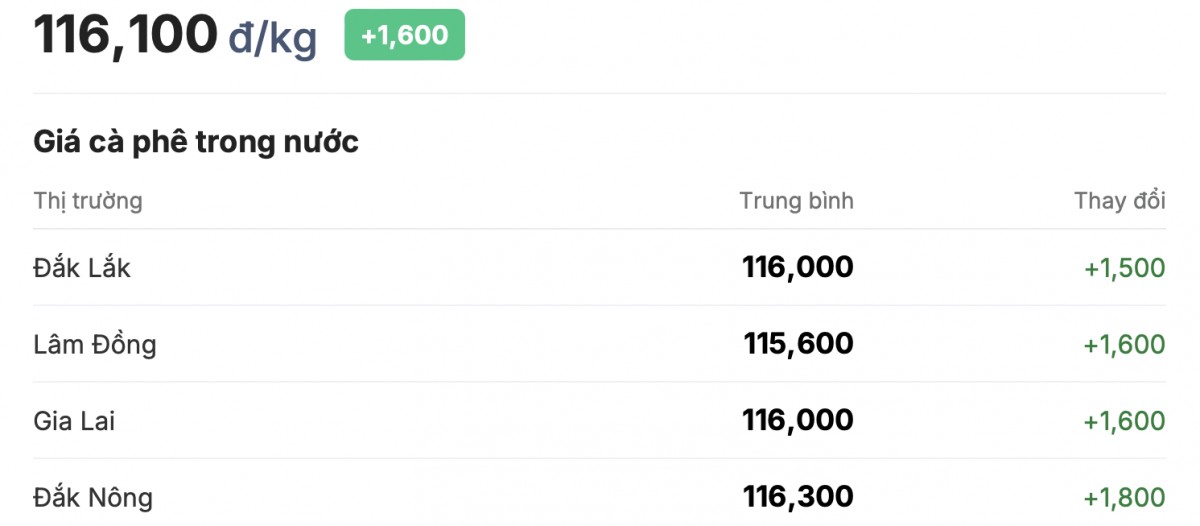Select the Thay đổi column header
Image resolution: width=1200 pixels, height=526 pixels.
point(1119,201)
